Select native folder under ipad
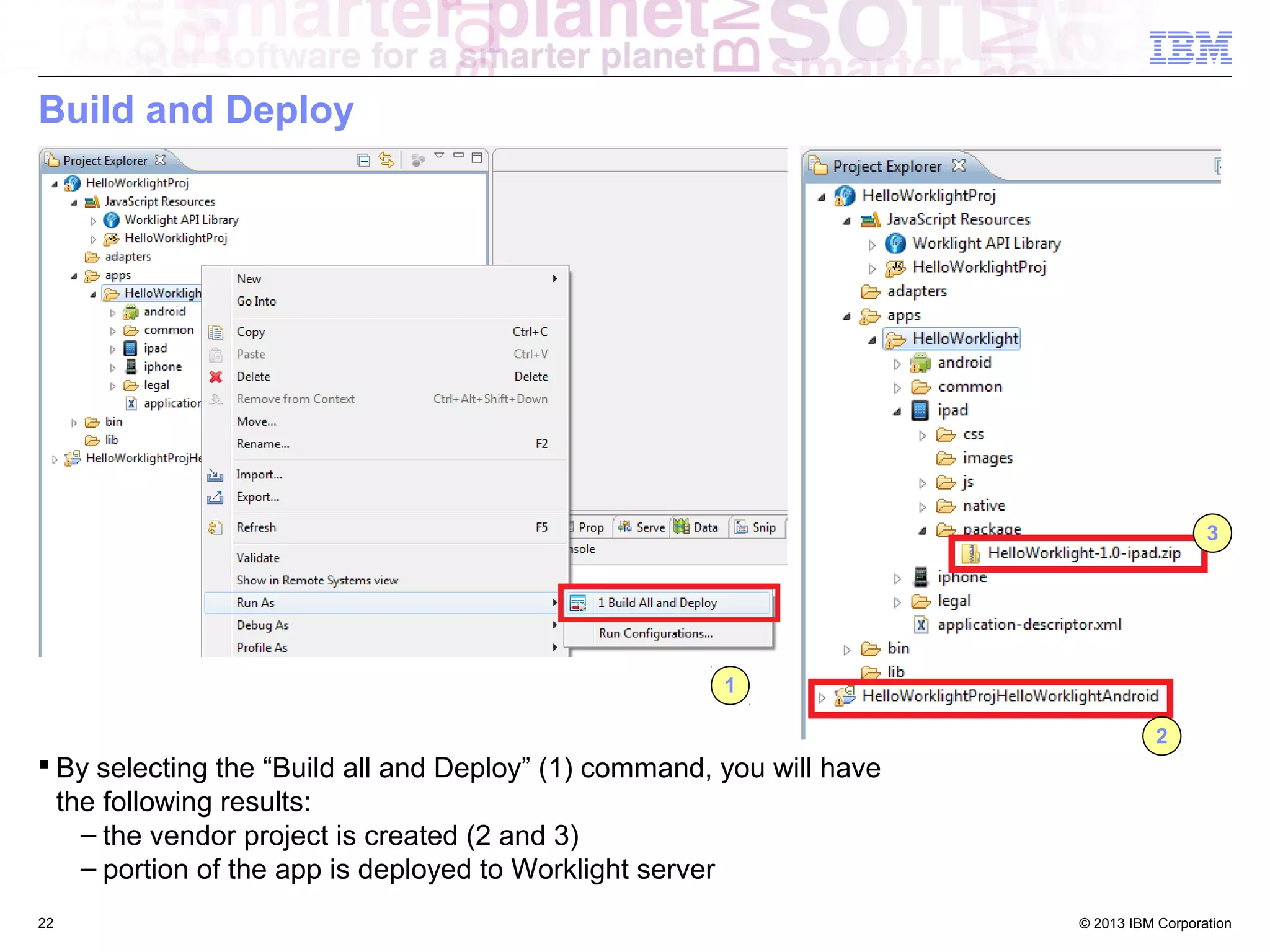The width and height of the screenshot is (1270, 952). pyautogui.click(x=984, y=506)
